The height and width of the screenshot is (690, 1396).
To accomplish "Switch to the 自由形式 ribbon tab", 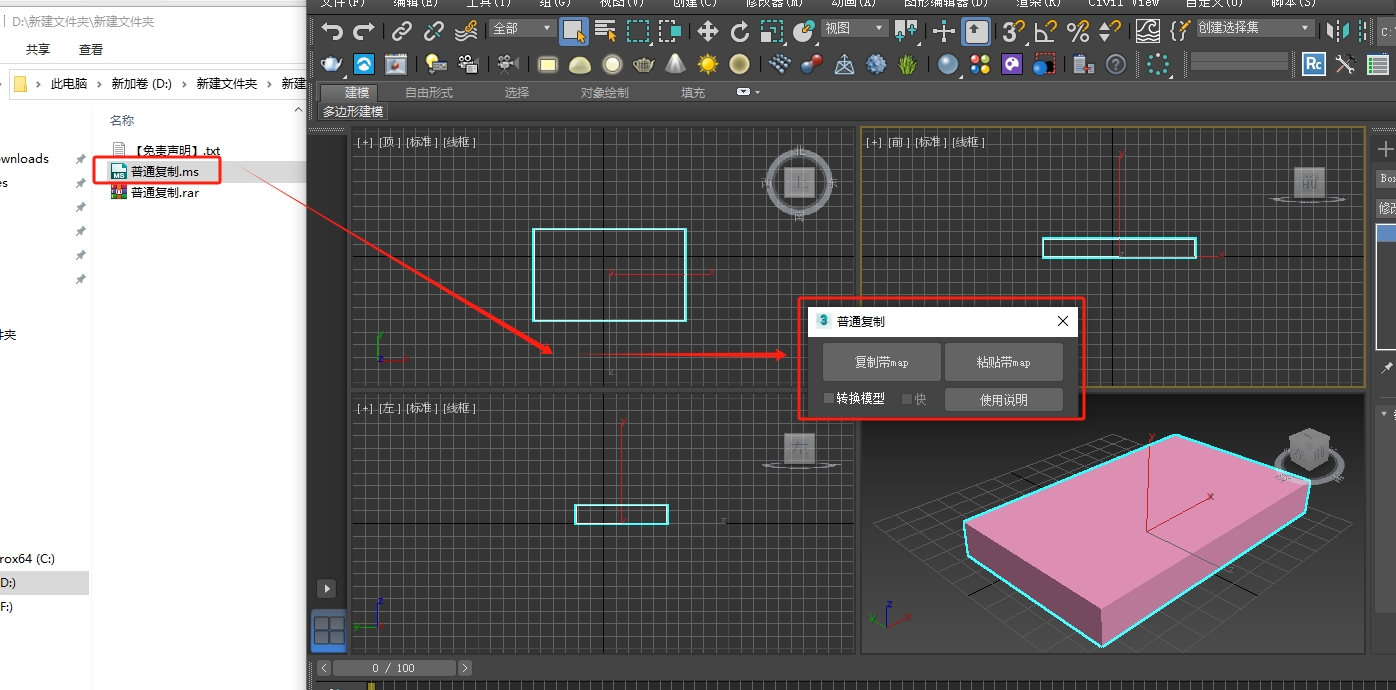I will (x=429, y=92).
